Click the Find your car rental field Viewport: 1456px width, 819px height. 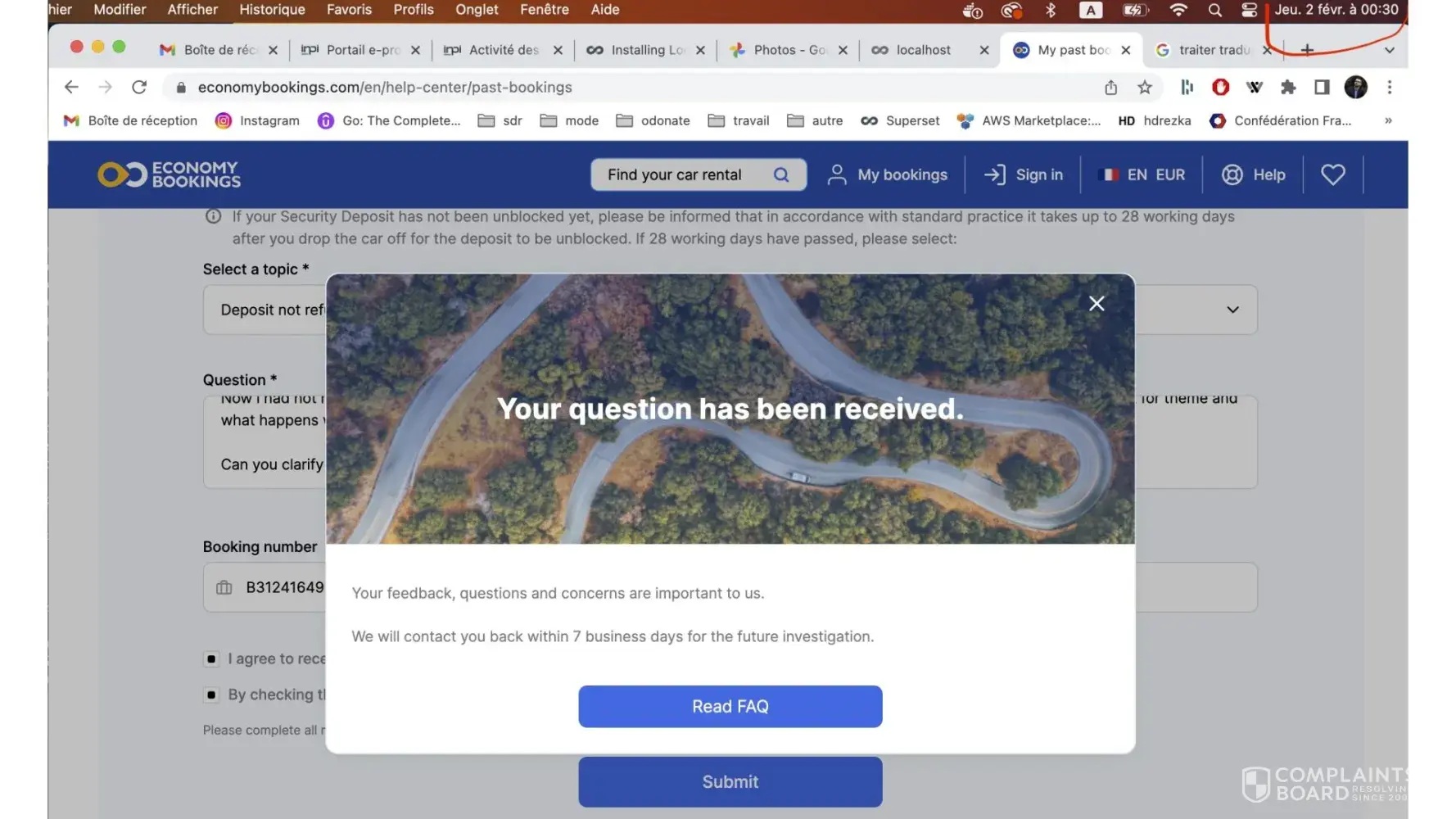pyautogui.click(x=699, y=174)
